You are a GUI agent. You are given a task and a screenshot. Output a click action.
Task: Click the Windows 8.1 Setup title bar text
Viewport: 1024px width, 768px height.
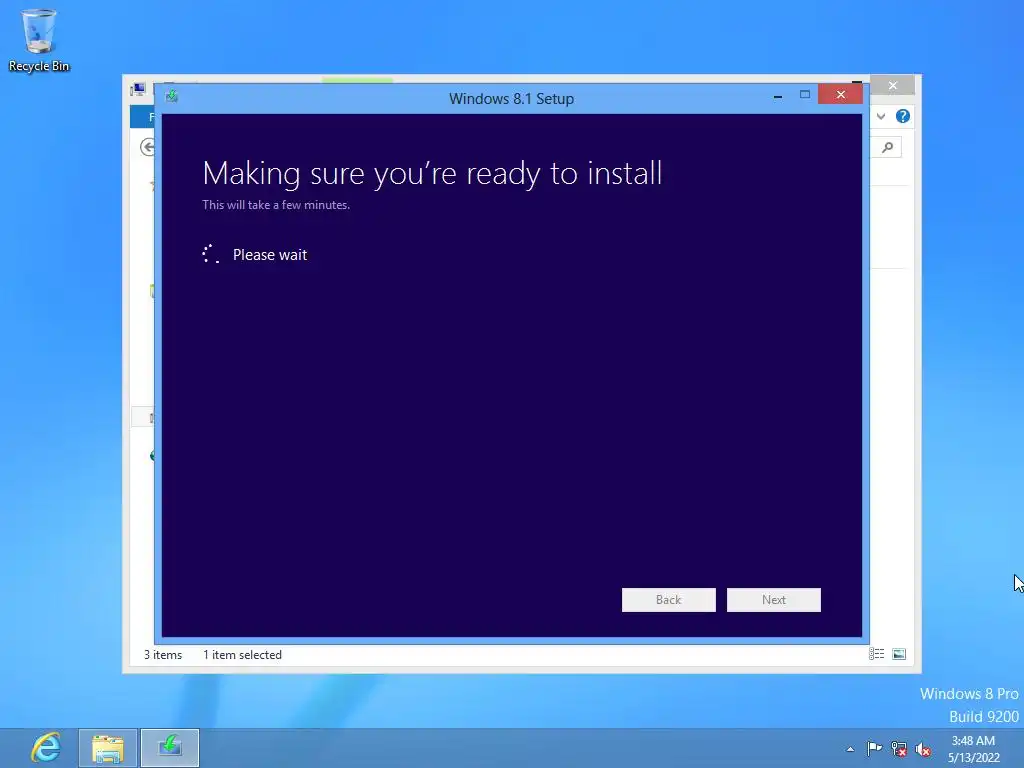[511, 99]
